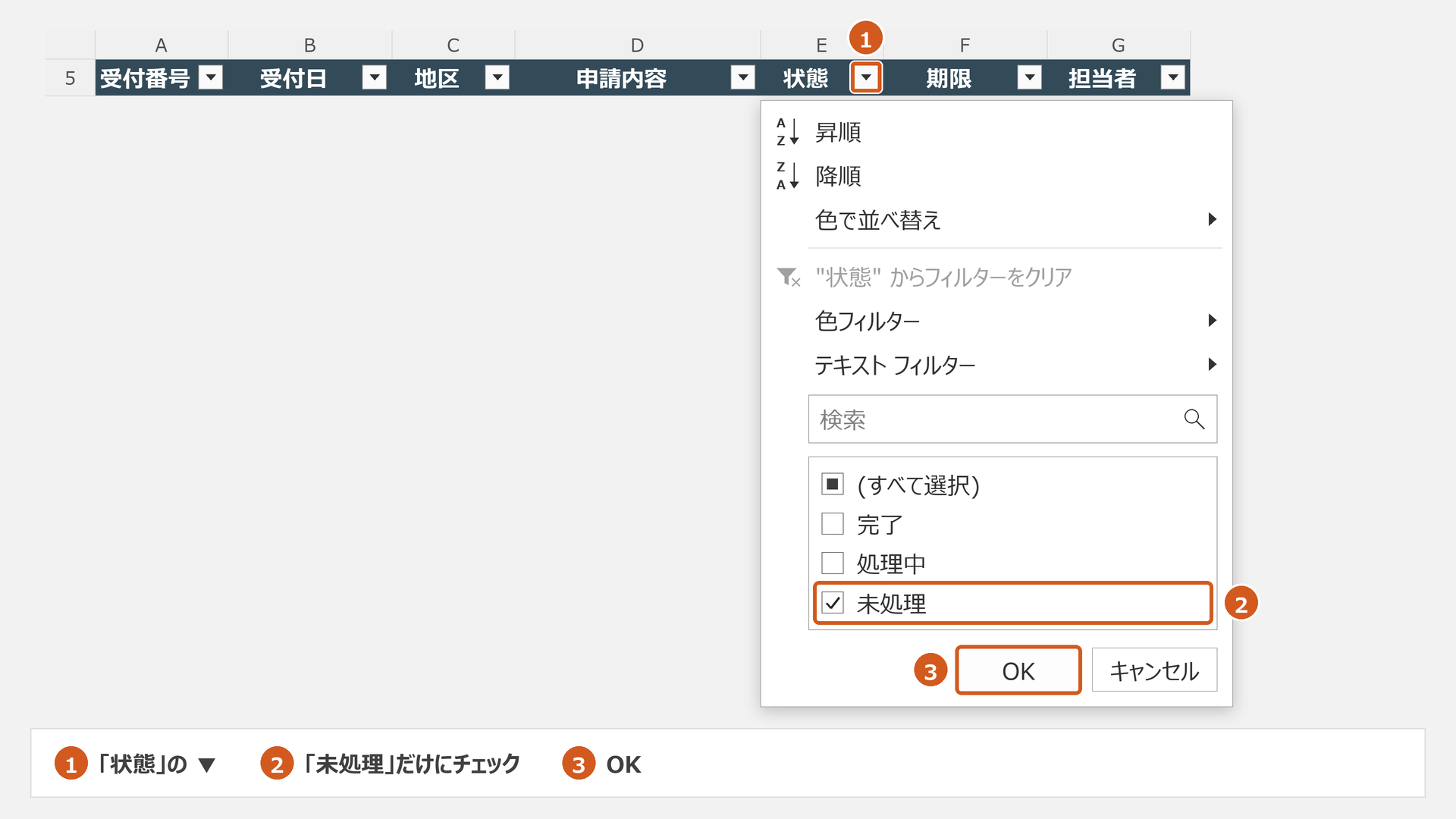Confirm the filter with OK
Image resolution: width=1456 pixels, height=819 pixels.
[x=1018, y=670]
